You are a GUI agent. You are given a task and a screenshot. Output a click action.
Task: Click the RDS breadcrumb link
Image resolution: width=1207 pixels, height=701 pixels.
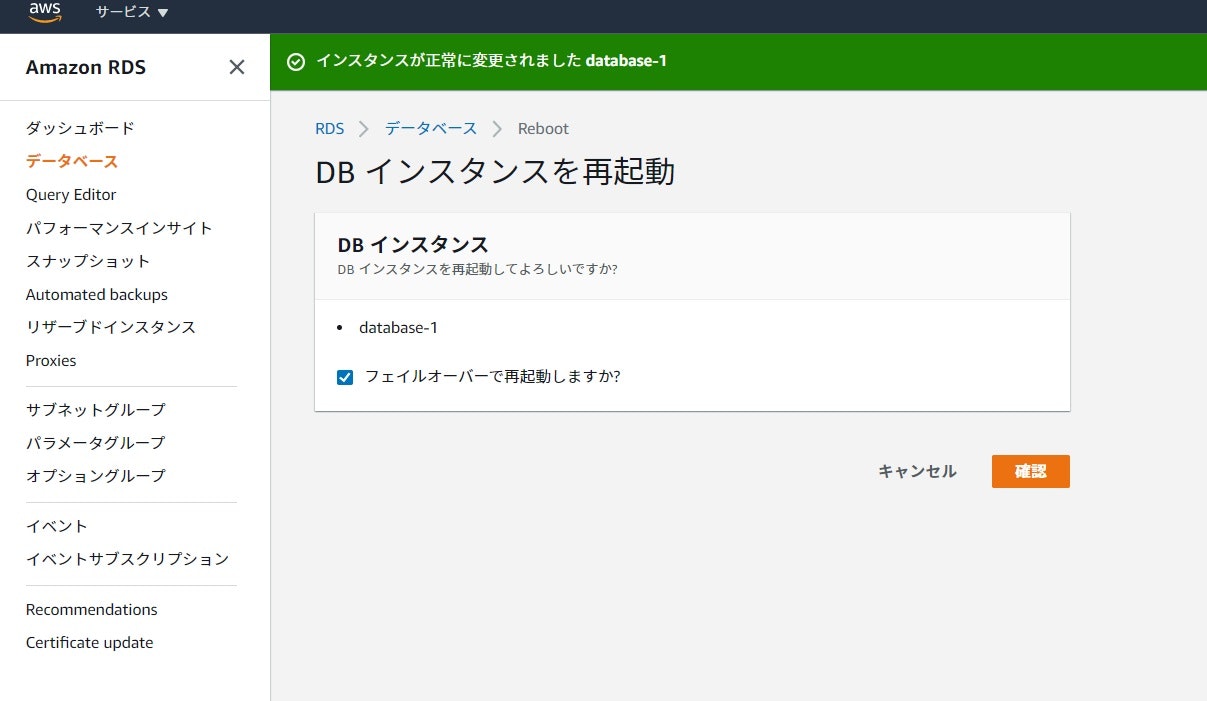330,129
